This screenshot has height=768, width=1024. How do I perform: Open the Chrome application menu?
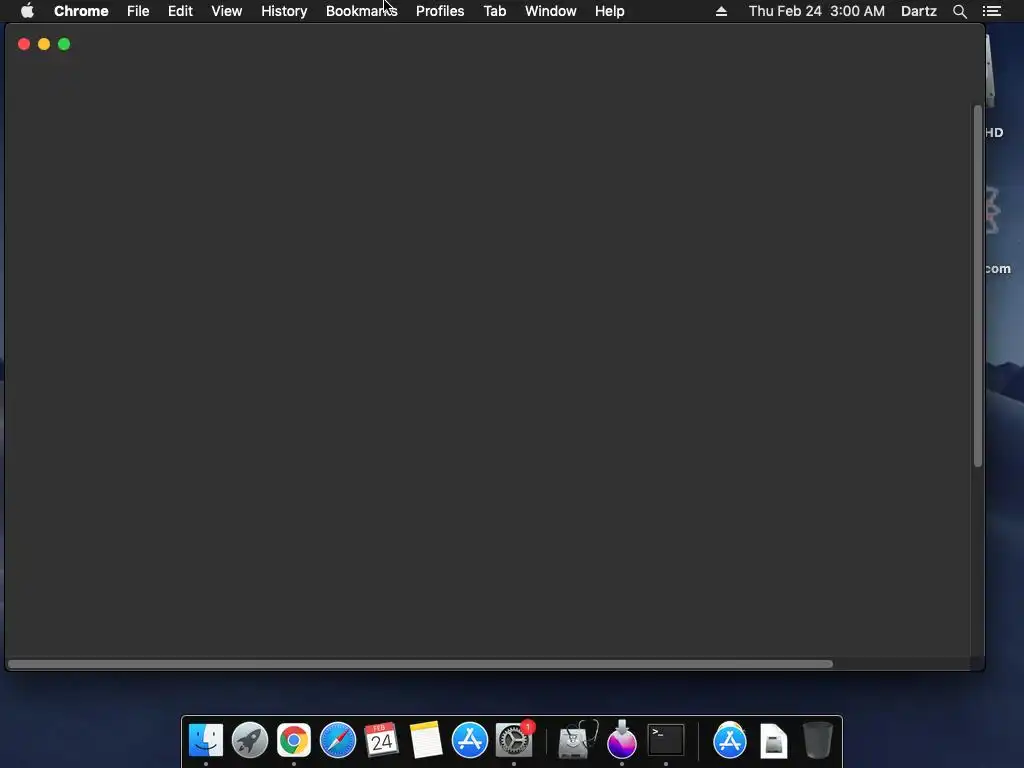click(x=81, y=11)
